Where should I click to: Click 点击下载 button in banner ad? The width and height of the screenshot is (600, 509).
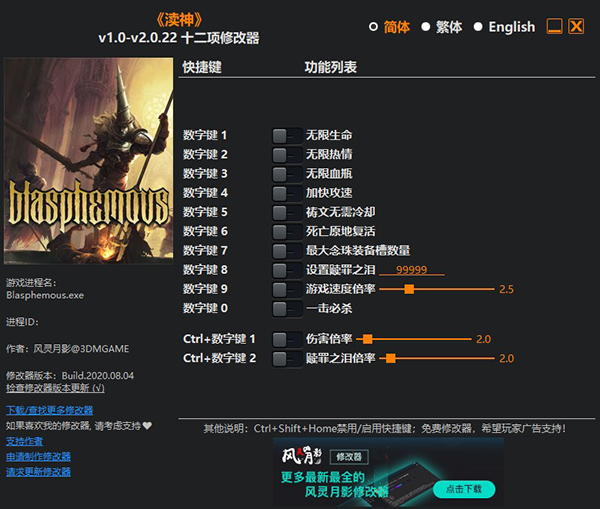tap(464, 489)
